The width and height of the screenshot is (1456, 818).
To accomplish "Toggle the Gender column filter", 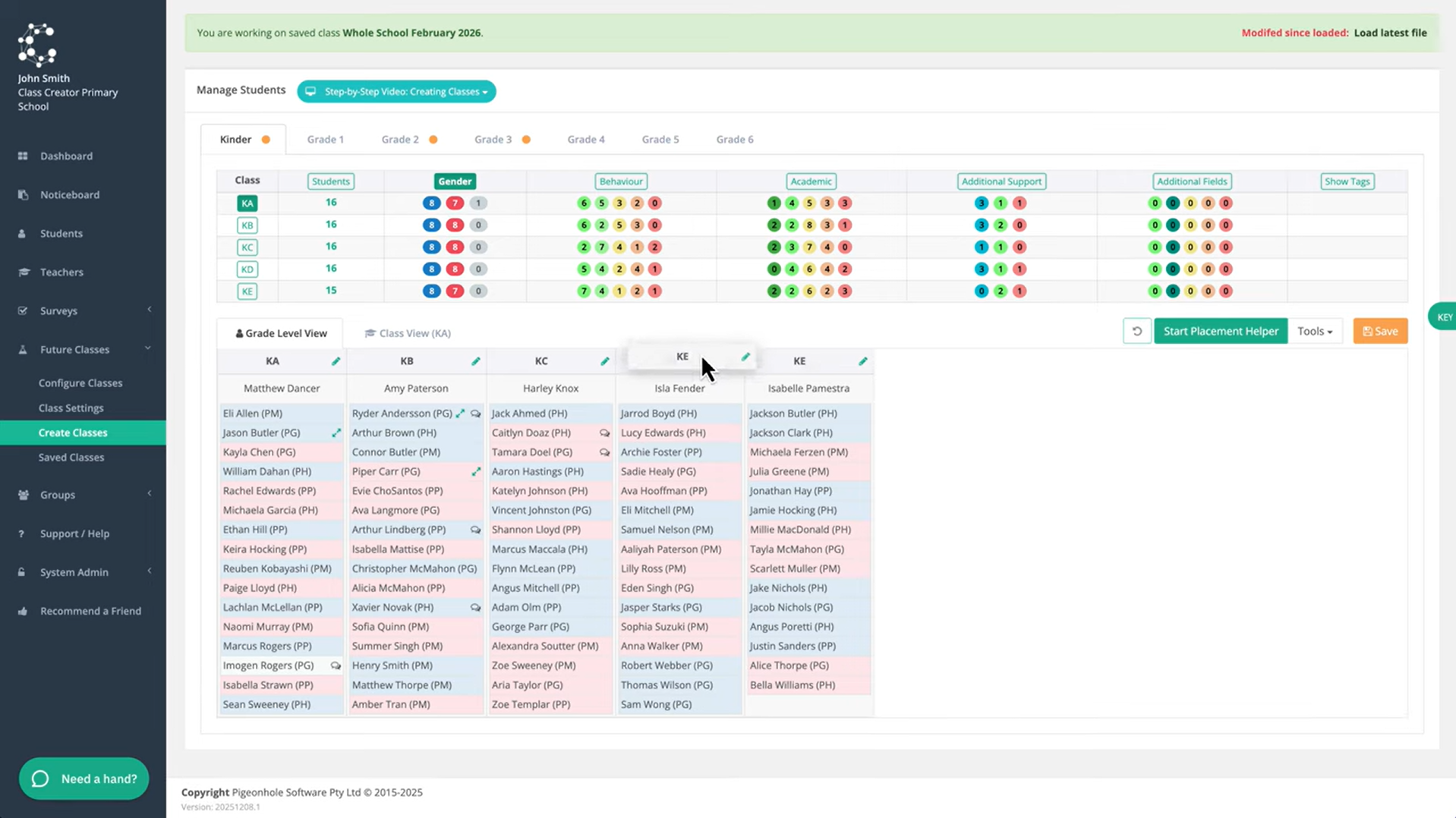I will [x=455, y=181].
